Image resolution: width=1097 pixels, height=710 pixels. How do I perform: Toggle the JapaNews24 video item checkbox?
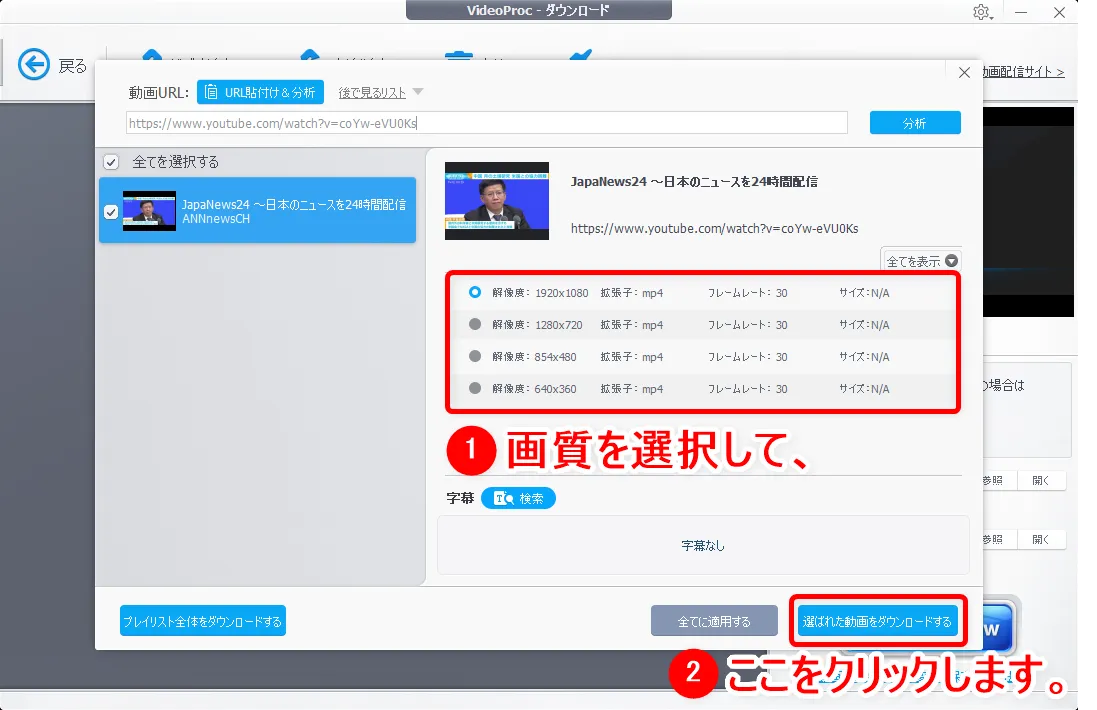tap(111, 211)
